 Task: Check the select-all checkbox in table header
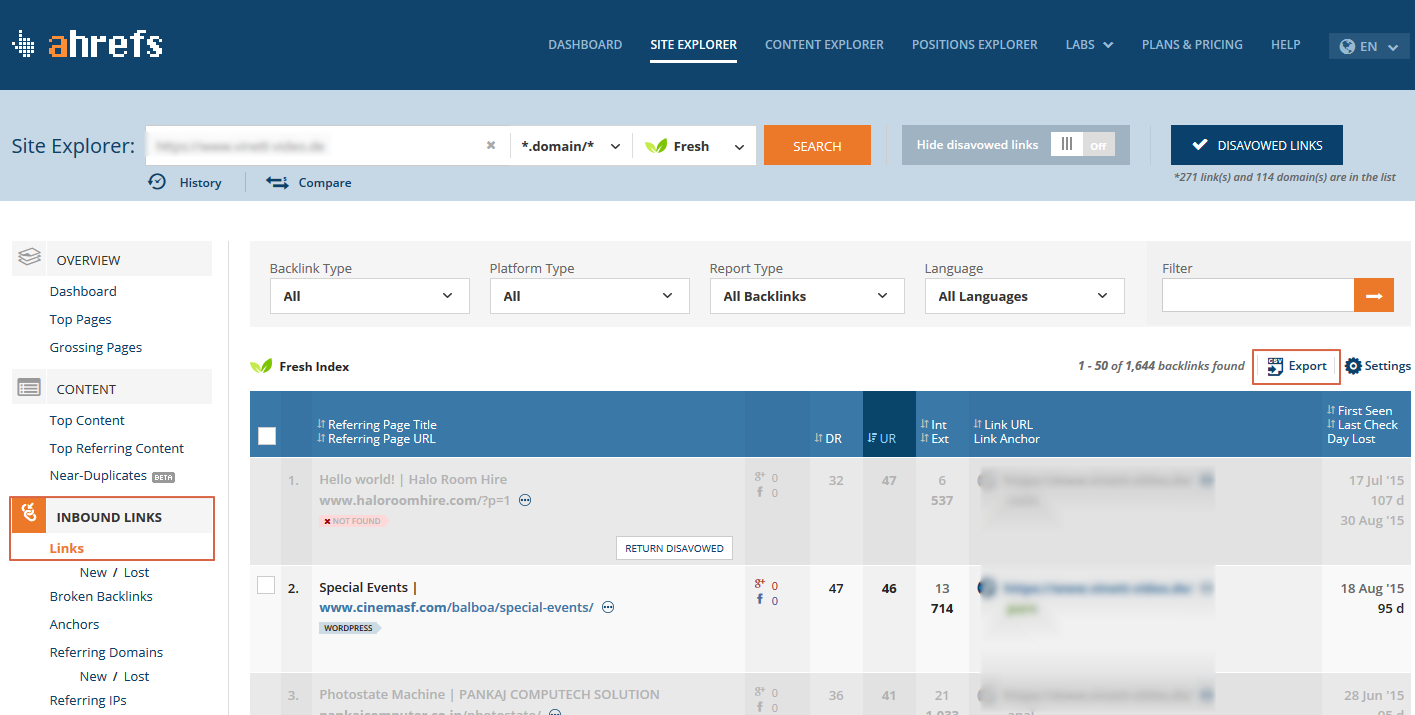click(x=267, y=436)
